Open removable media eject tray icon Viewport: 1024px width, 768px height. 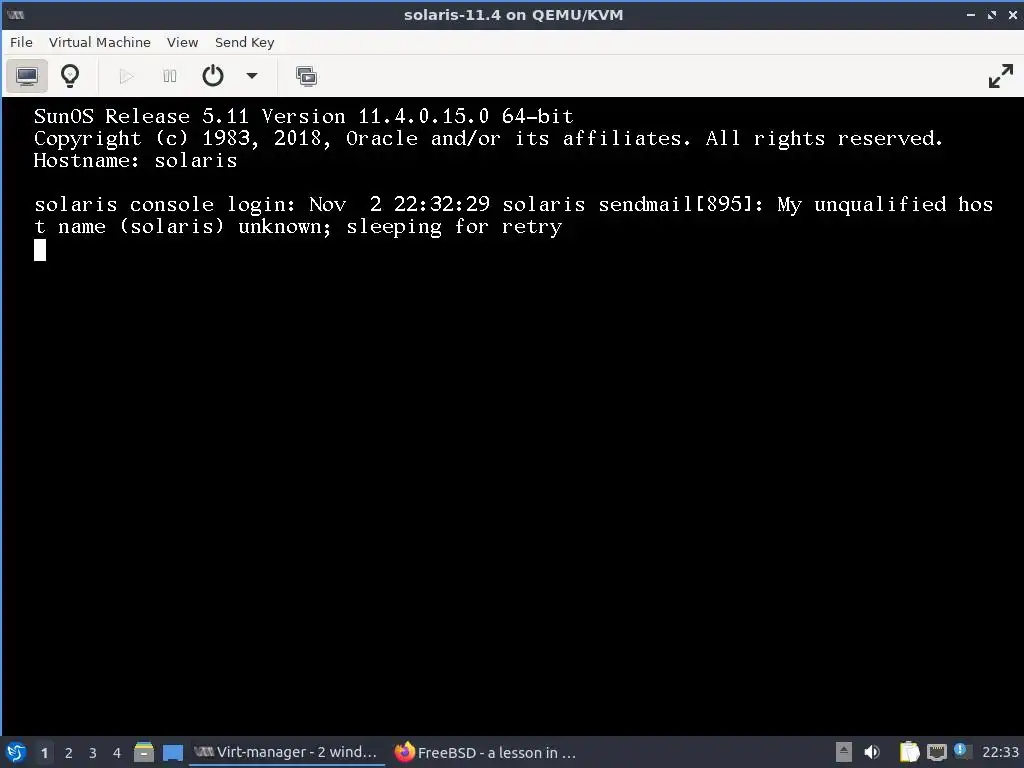pos(844,752)
